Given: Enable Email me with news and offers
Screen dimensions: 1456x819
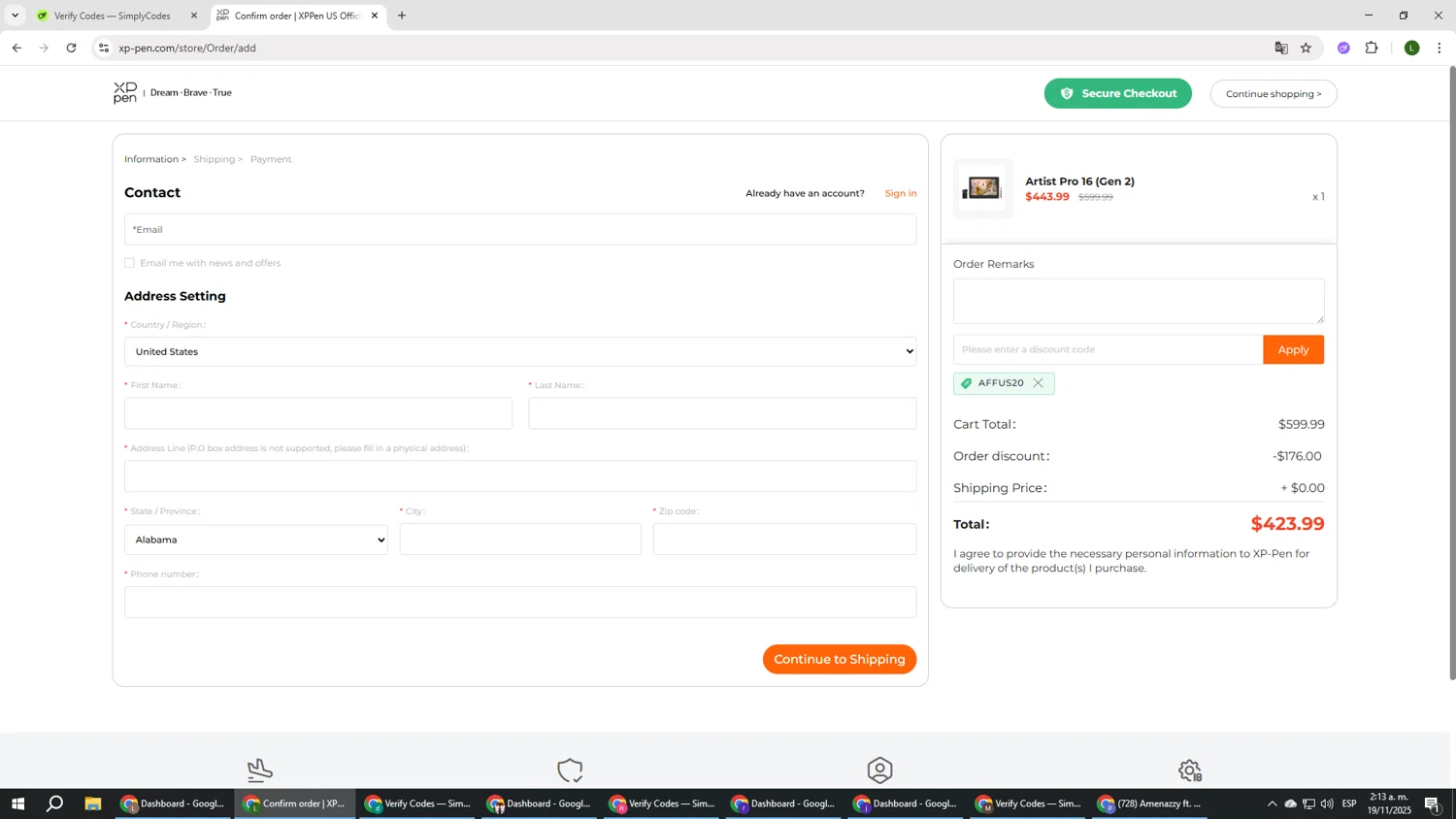Looking at the screenshot, I should (129, 263).
